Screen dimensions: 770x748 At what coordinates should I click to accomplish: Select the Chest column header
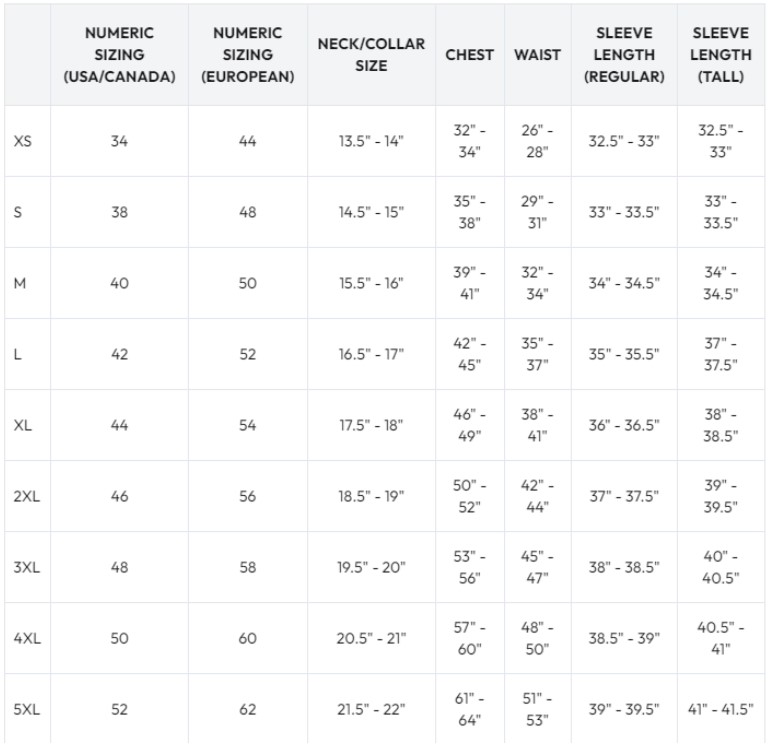click(x=469, y=55)
